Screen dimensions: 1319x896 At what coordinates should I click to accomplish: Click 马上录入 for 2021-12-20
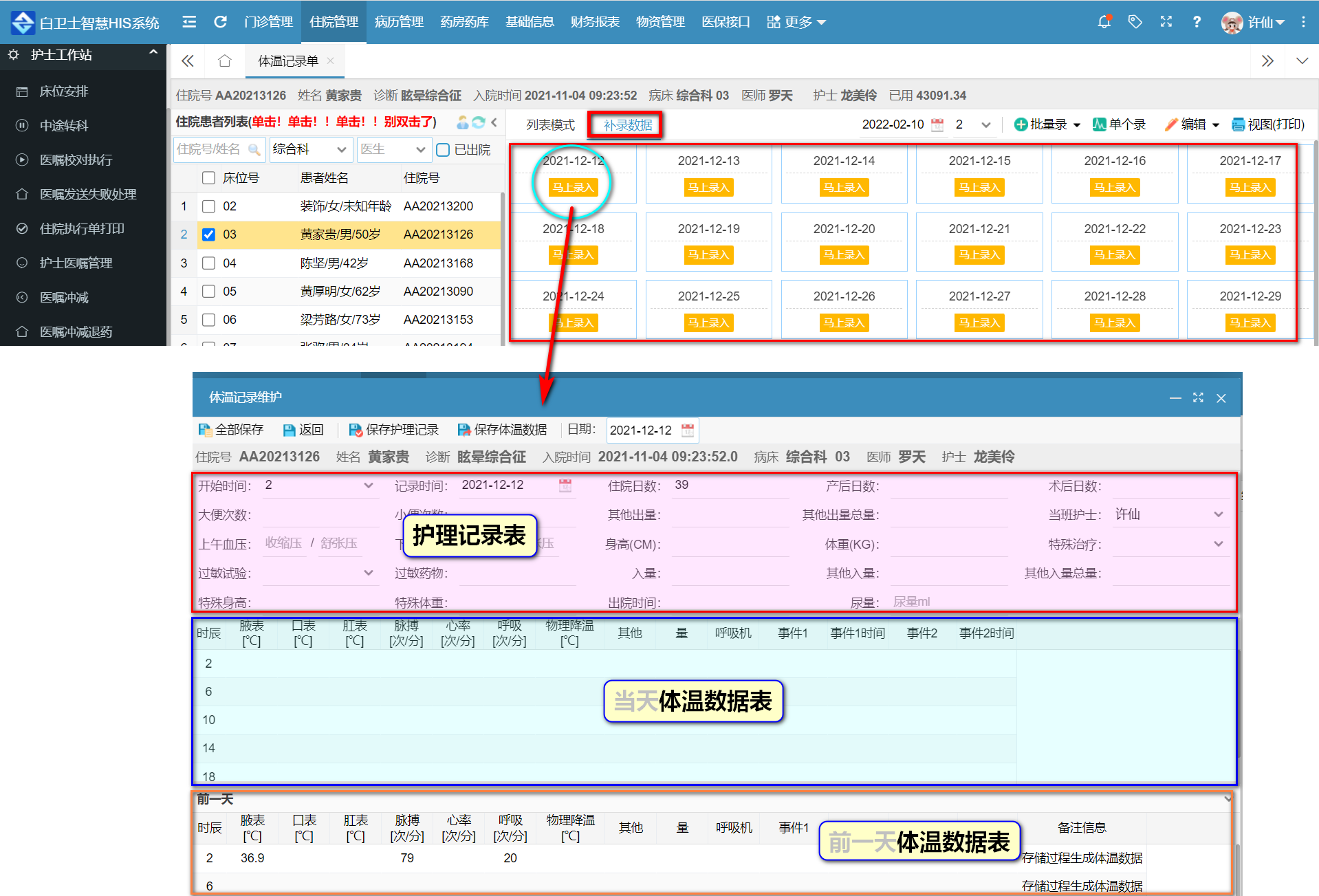click(844, 255)
